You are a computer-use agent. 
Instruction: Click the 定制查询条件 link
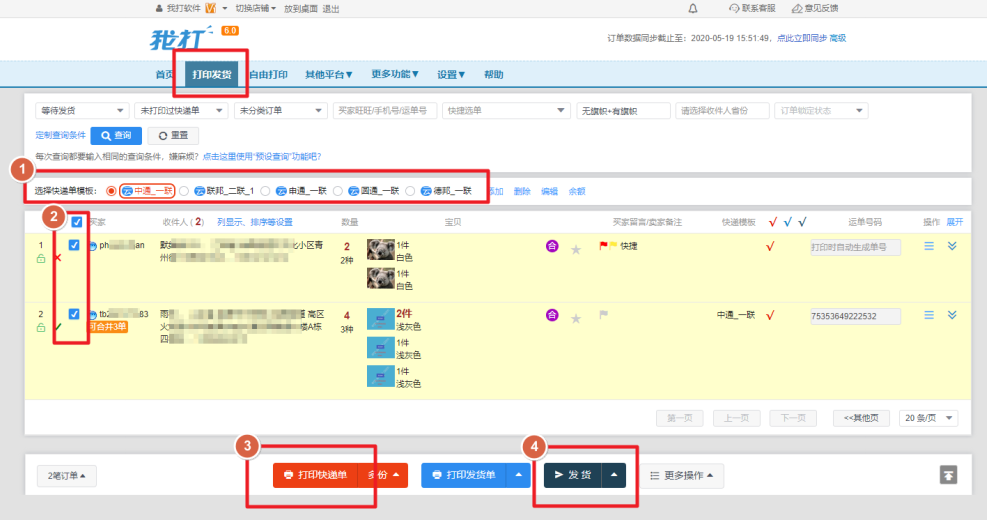[x=60, y=135]
